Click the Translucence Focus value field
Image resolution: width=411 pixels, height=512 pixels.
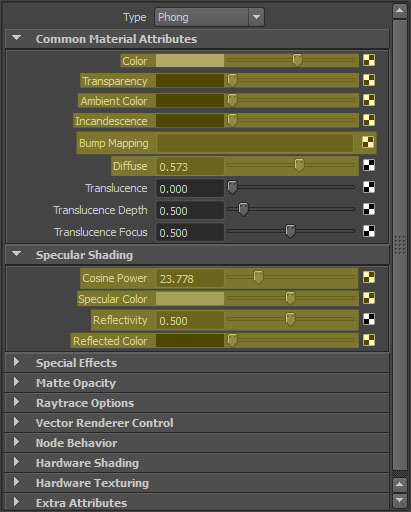tap(190, 232)
